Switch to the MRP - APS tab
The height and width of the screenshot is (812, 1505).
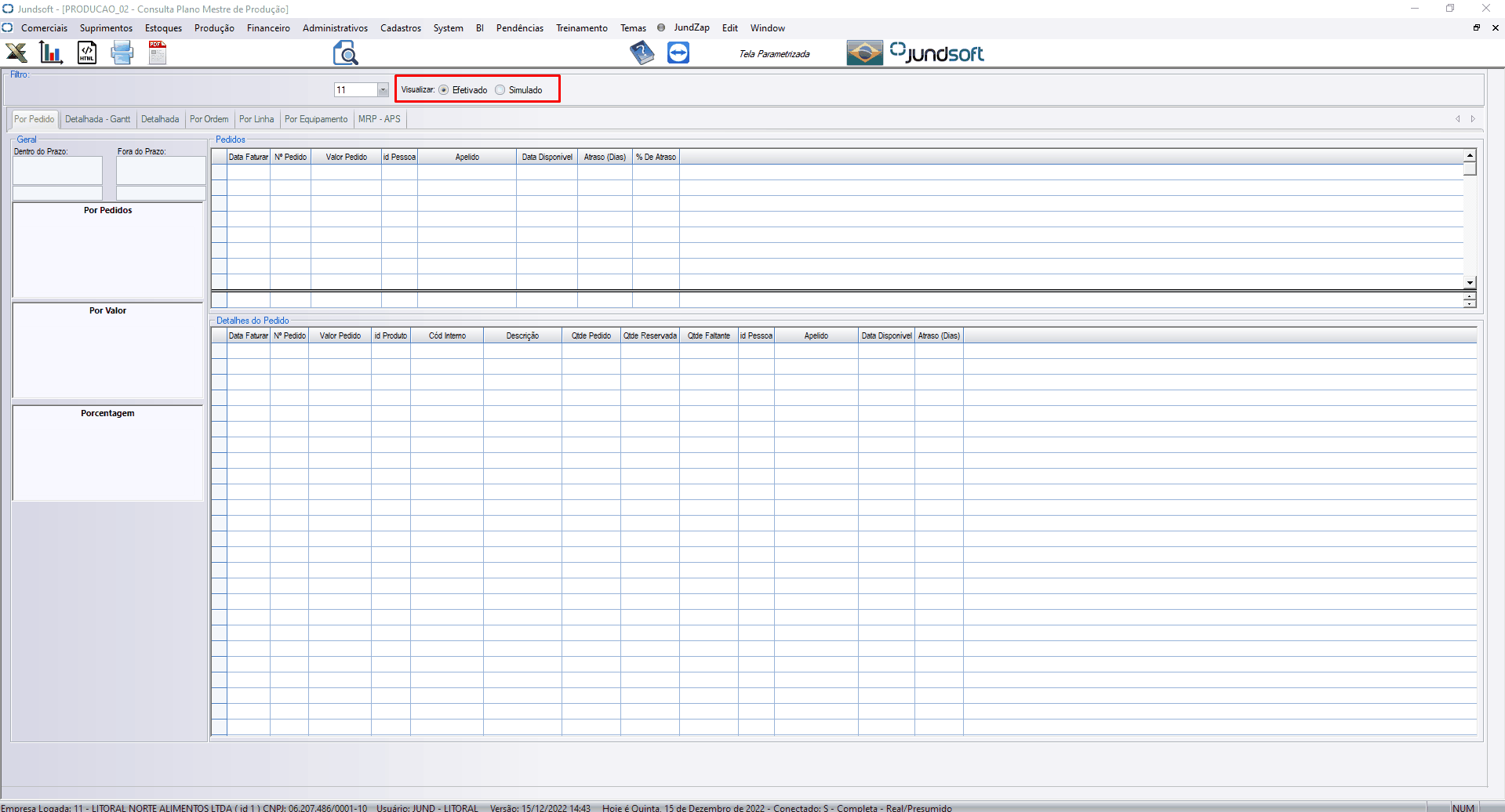click(380, 119)
